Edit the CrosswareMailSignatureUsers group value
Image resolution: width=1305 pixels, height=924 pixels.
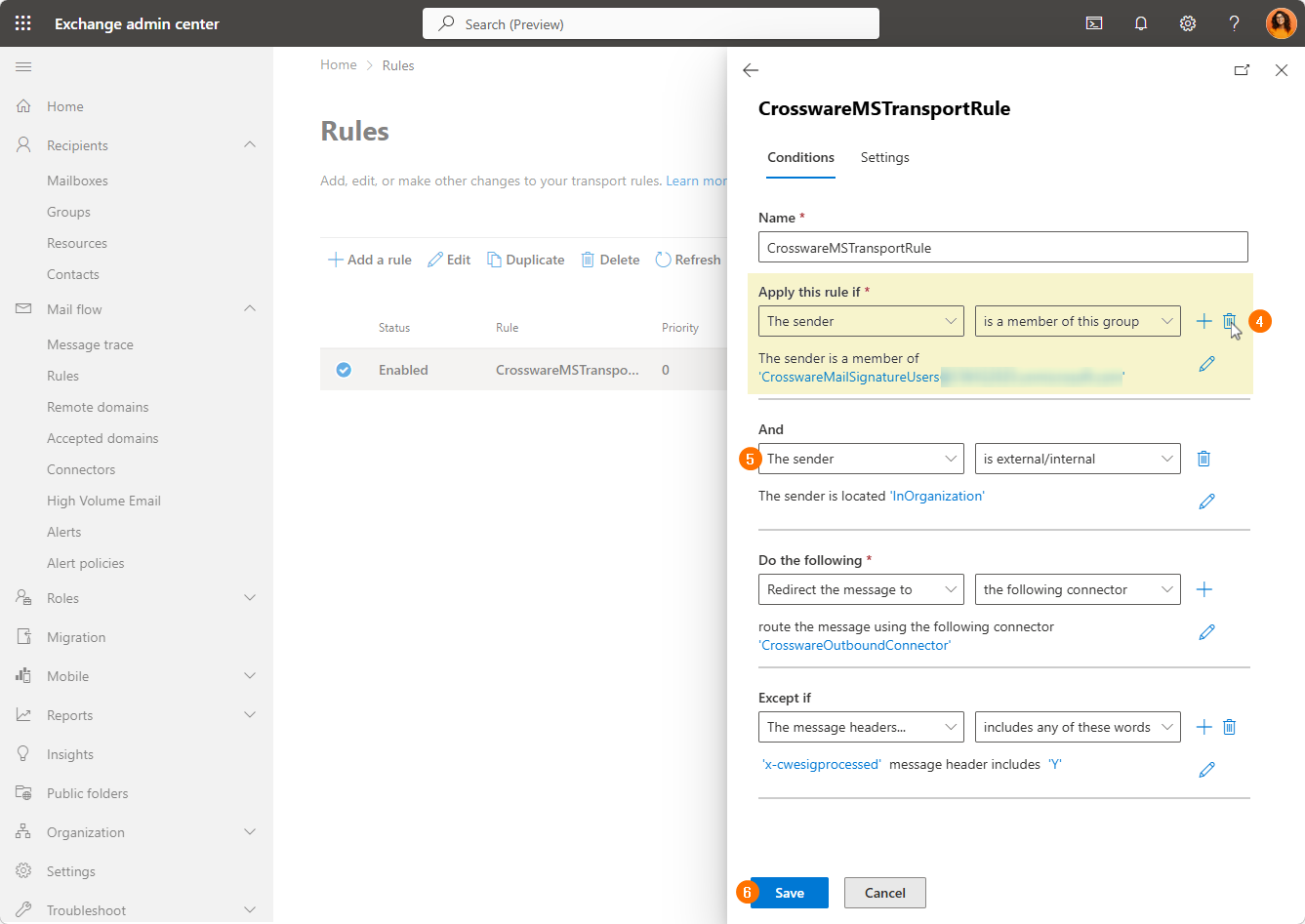pos(1207,364)
